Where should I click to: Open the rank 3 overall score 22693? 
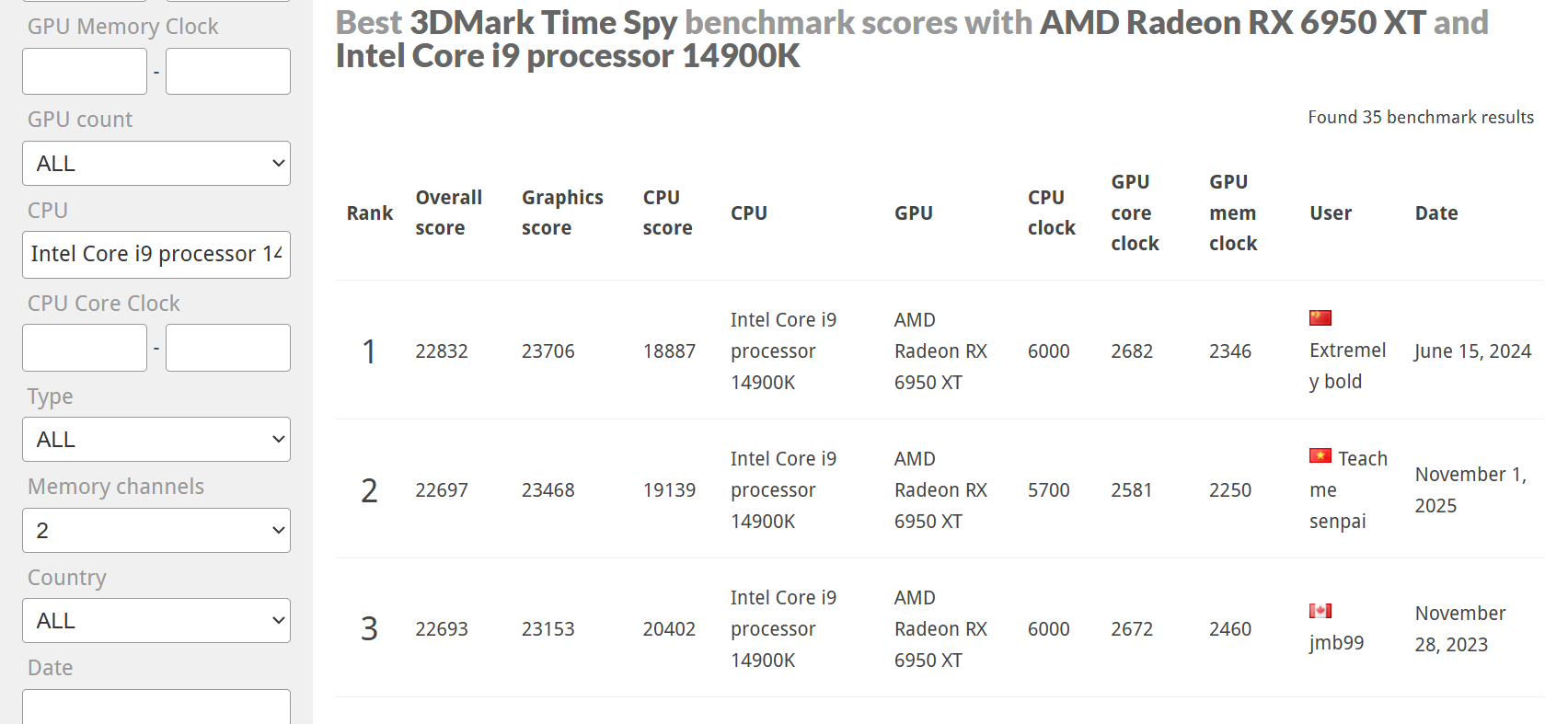click(442, 629)
